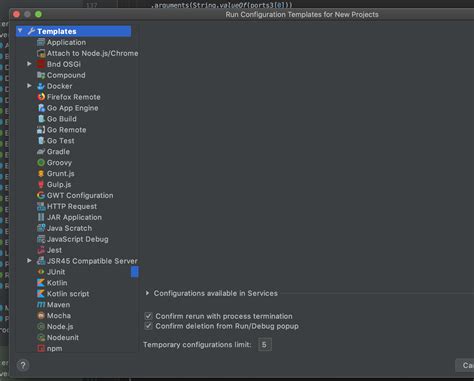Select the "Kotlin script" row text
The image size is (474, 381).
(68, 294)
